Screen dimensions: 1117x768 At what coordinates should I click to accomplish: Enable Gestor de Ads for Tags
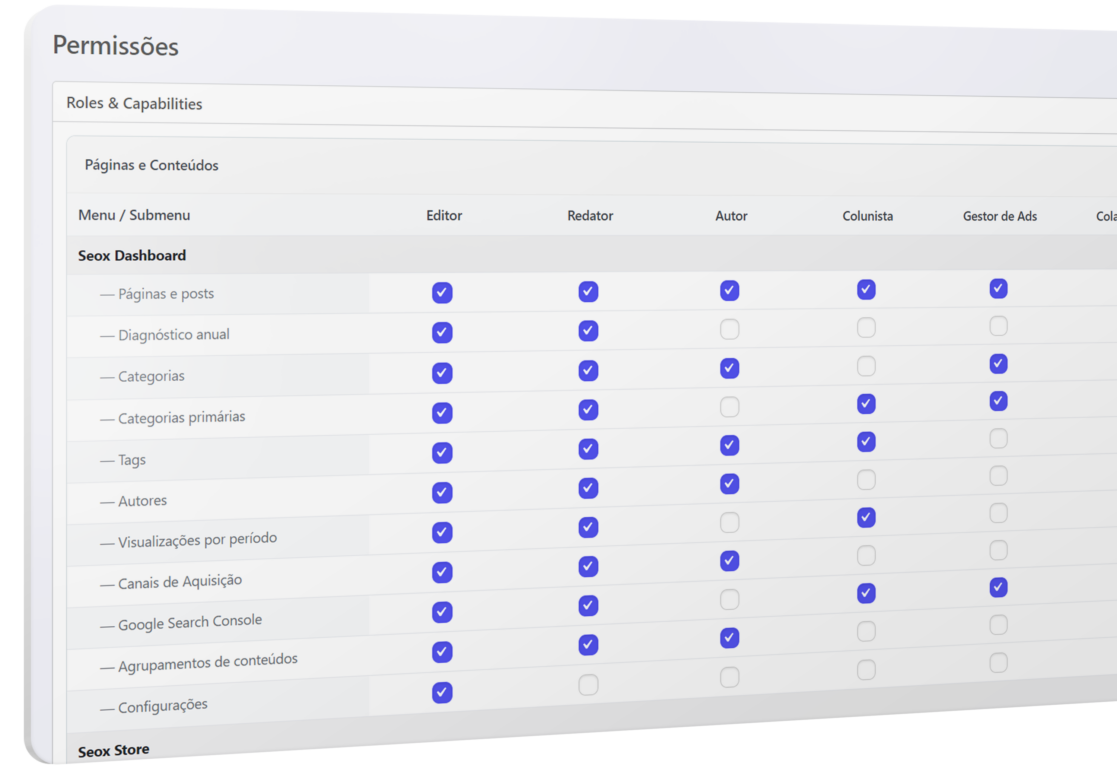998,439
